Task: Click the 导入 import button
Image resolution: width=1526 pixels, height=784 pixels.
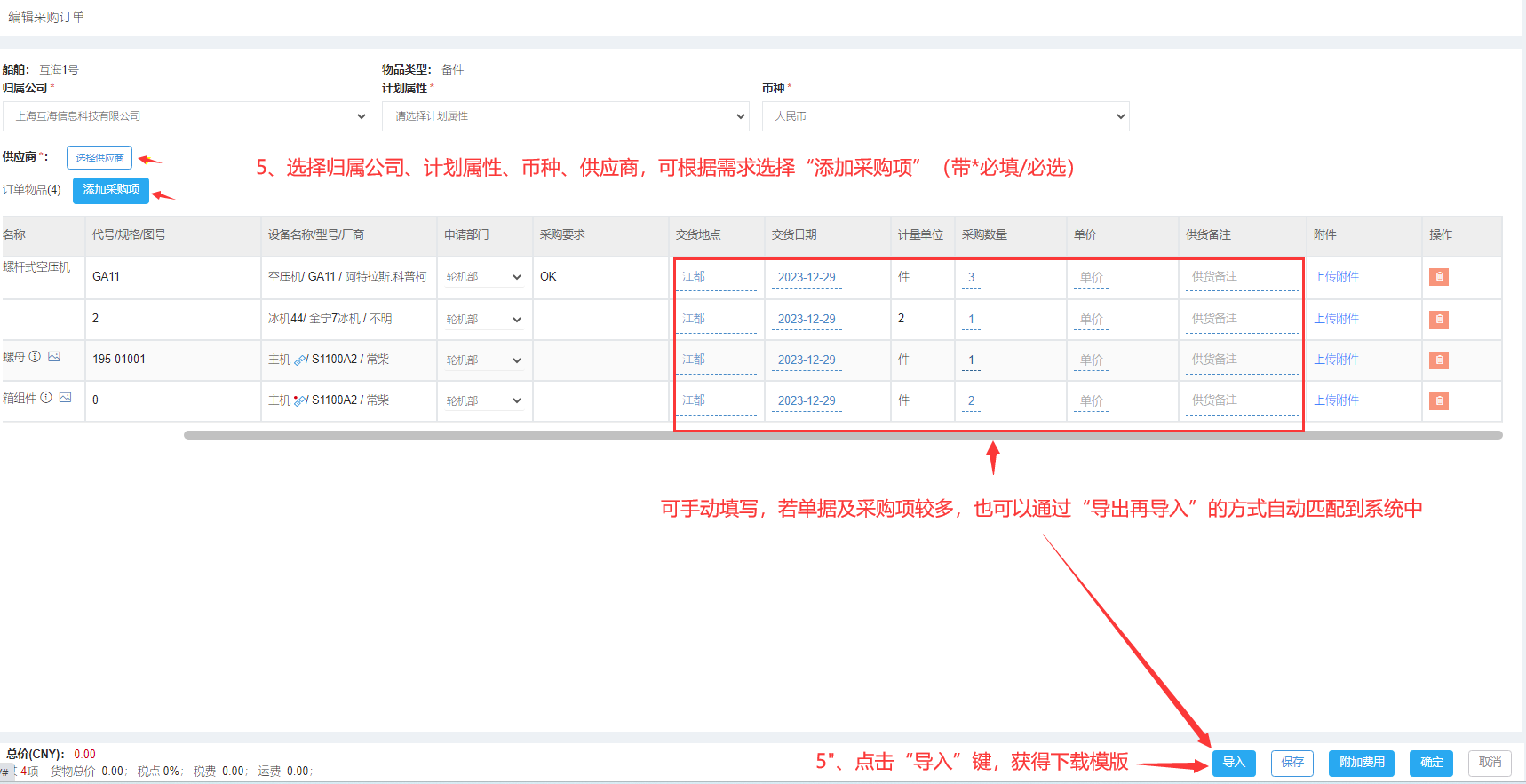Action: [x=1234, y=763]
